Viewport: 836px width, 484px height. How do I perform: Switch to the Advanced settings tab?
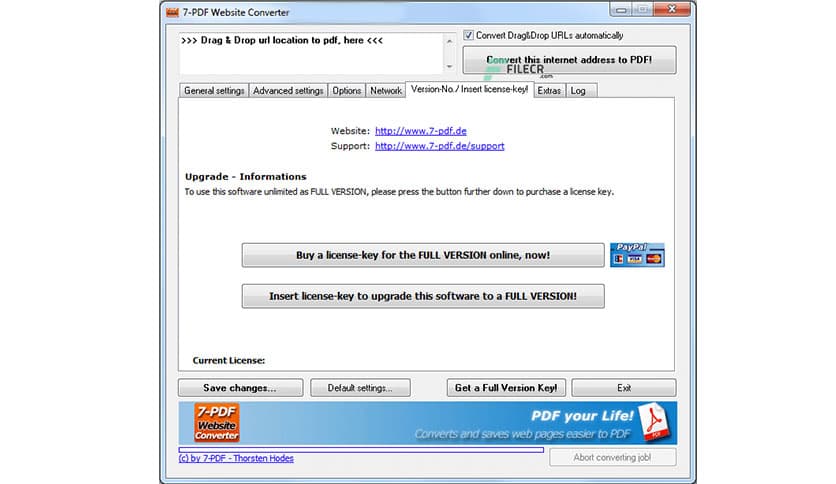(x=288, y=91)
